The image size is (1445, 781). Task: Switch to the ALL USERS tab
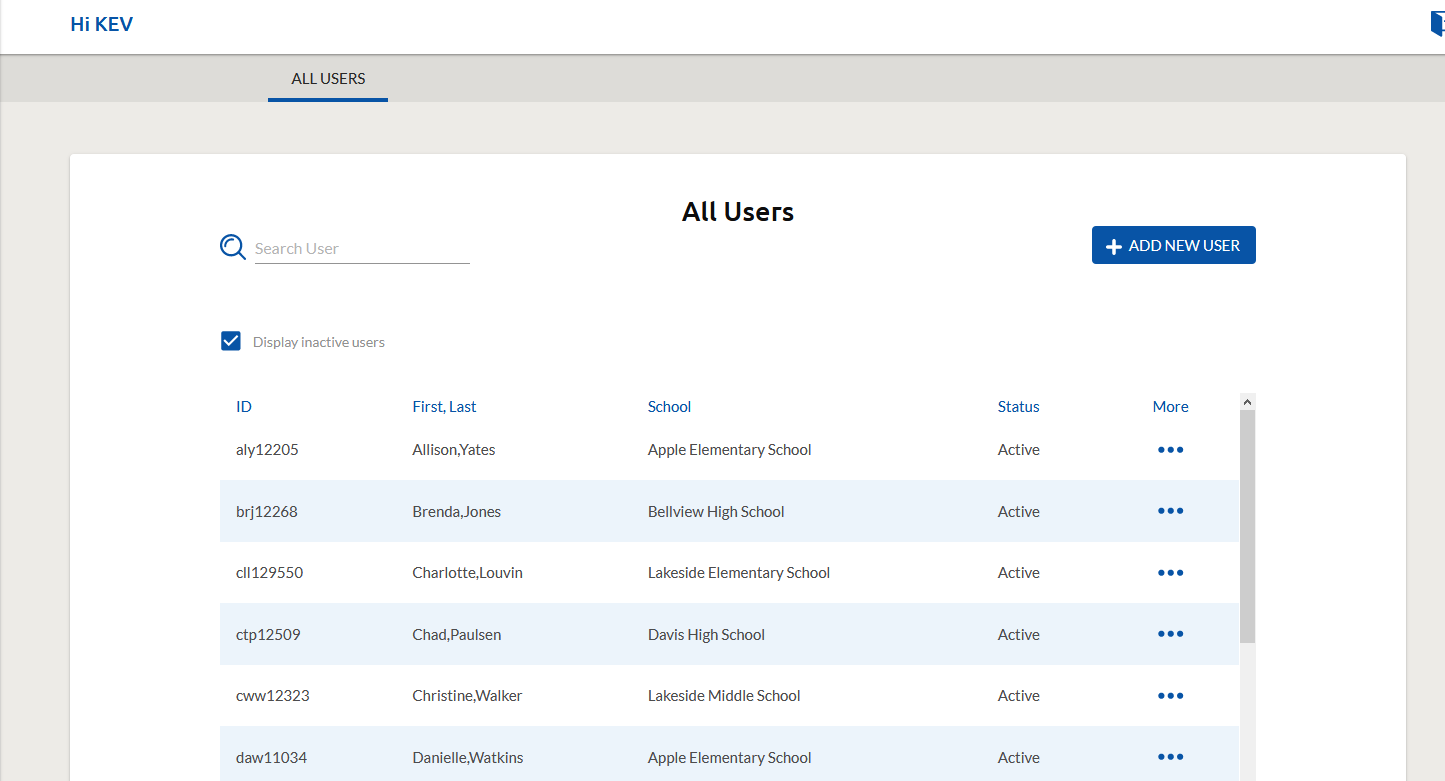coord(328,78)
